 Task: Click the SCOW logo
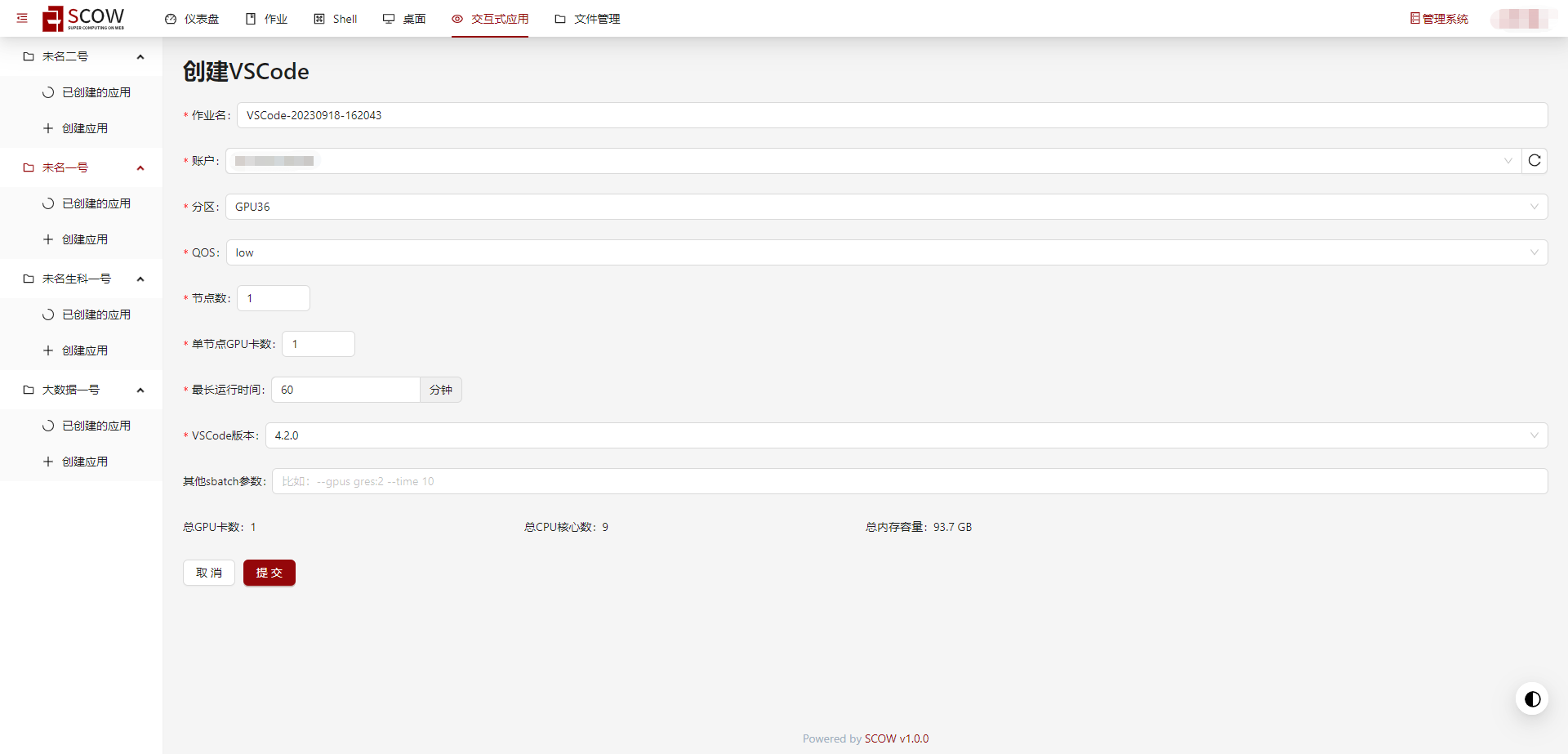tap(84, 18)
